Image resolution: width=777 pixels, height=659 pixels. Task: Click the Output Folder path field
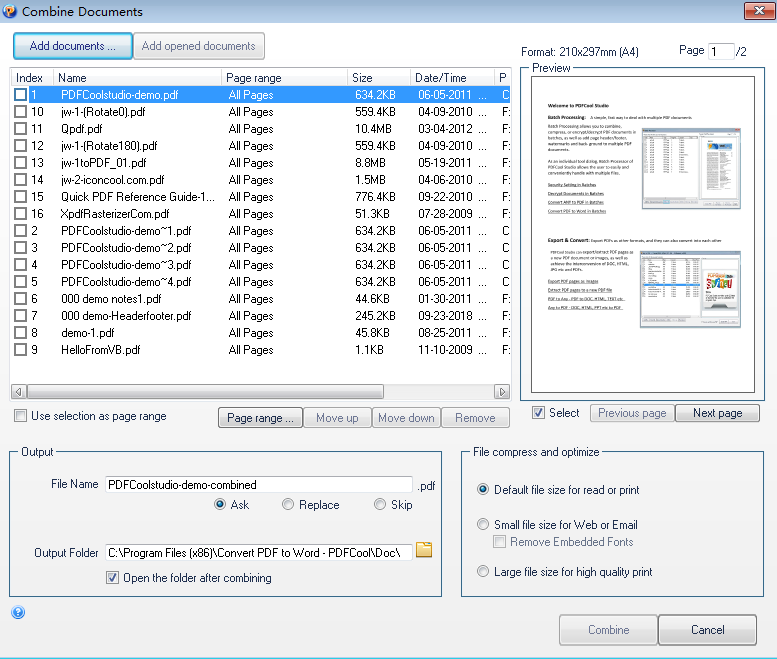point(259,552)
